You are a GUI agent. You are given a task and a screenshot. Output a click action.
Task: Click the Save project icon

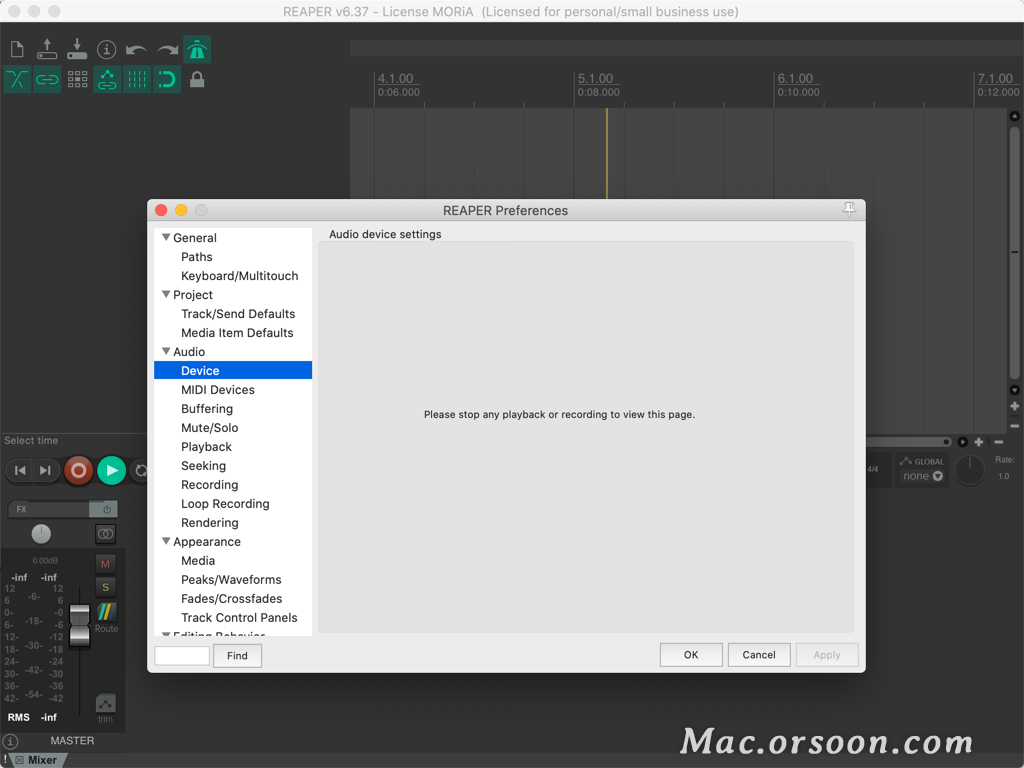click(x=77, y=48)
